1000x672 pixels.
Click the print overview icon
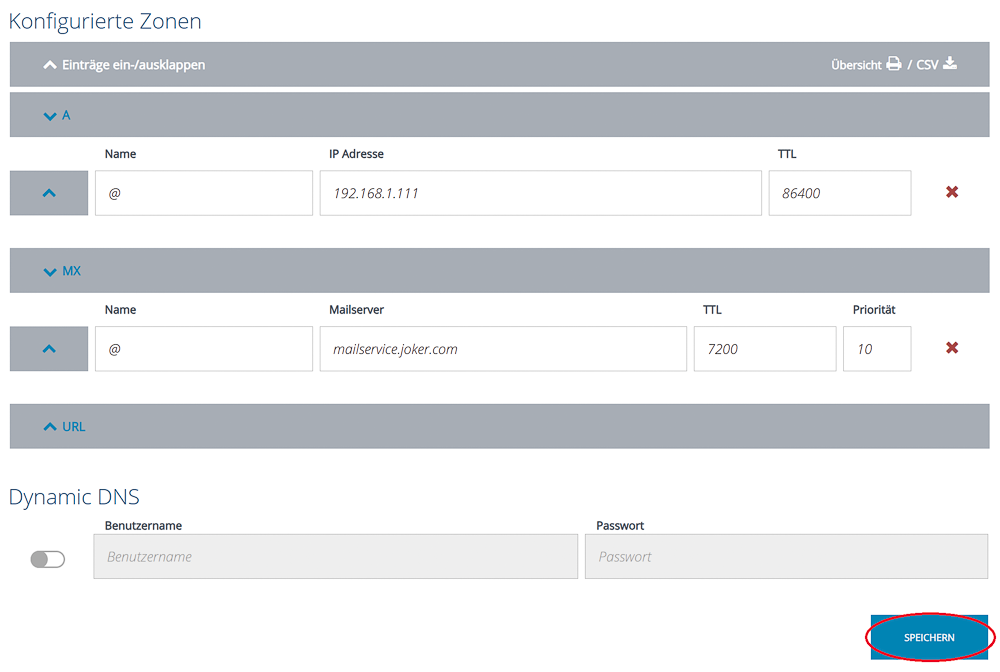point(893,64)
